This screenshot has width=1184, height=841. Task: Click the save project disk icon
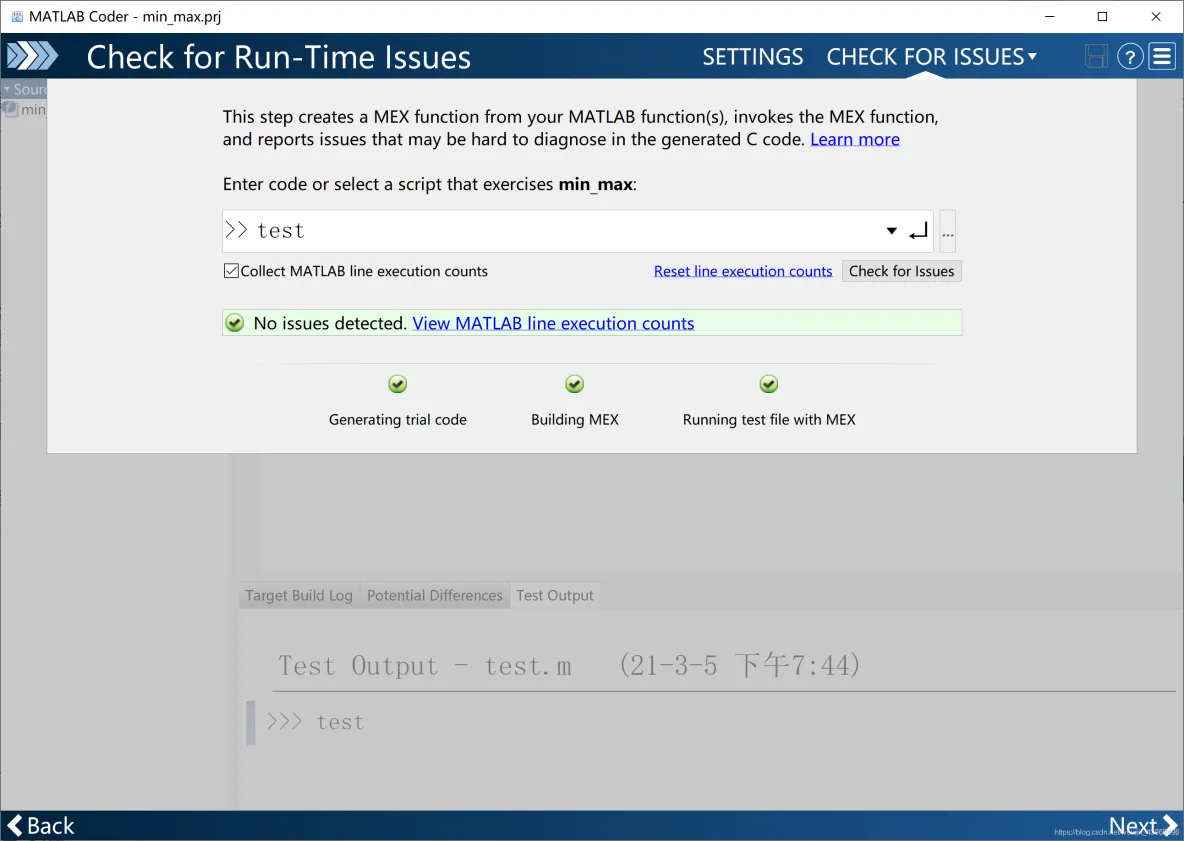1096,57
